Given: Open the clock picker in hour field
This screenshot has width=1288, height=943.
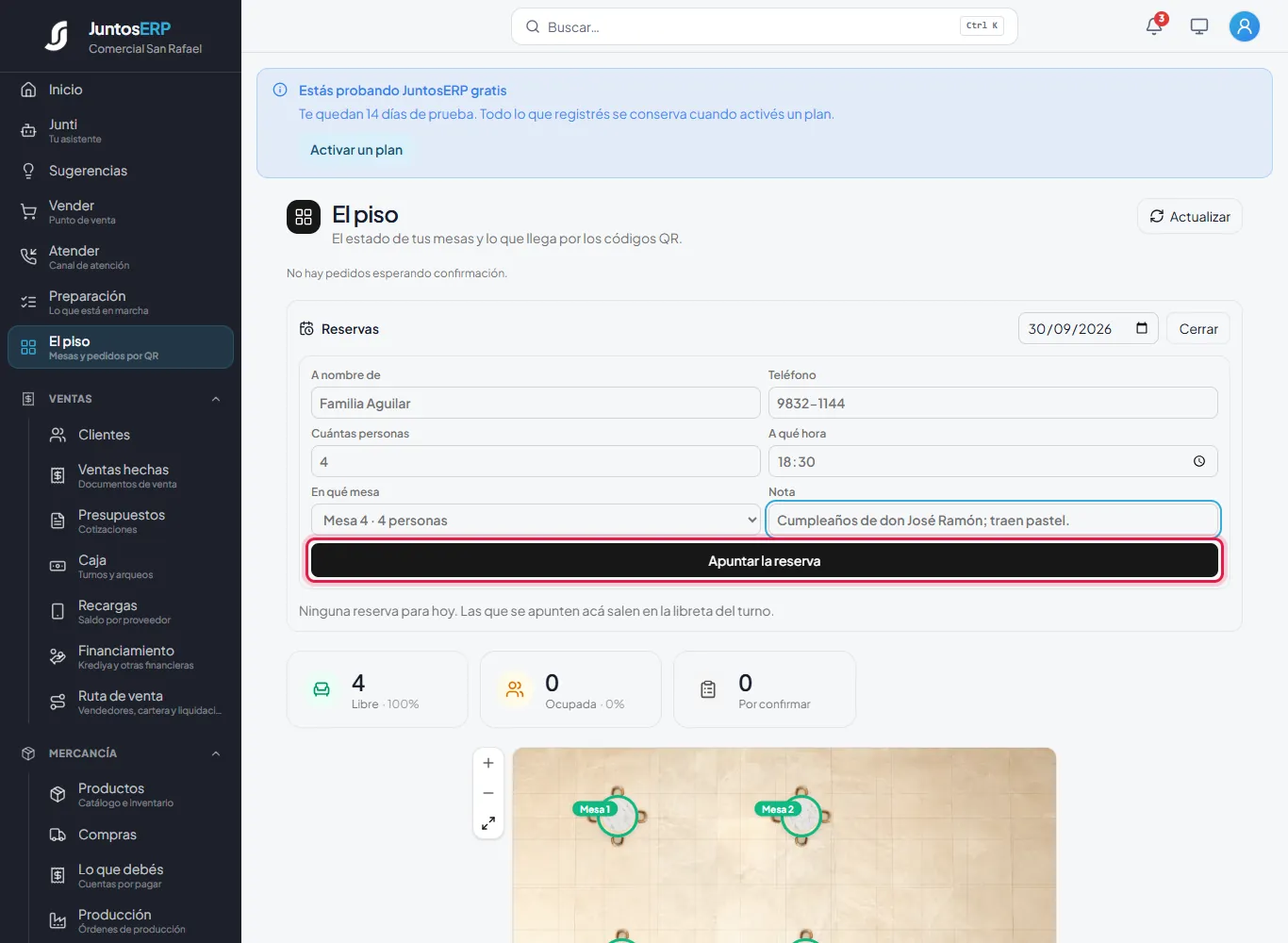Looking at the screenshot, I should 1199,461.
